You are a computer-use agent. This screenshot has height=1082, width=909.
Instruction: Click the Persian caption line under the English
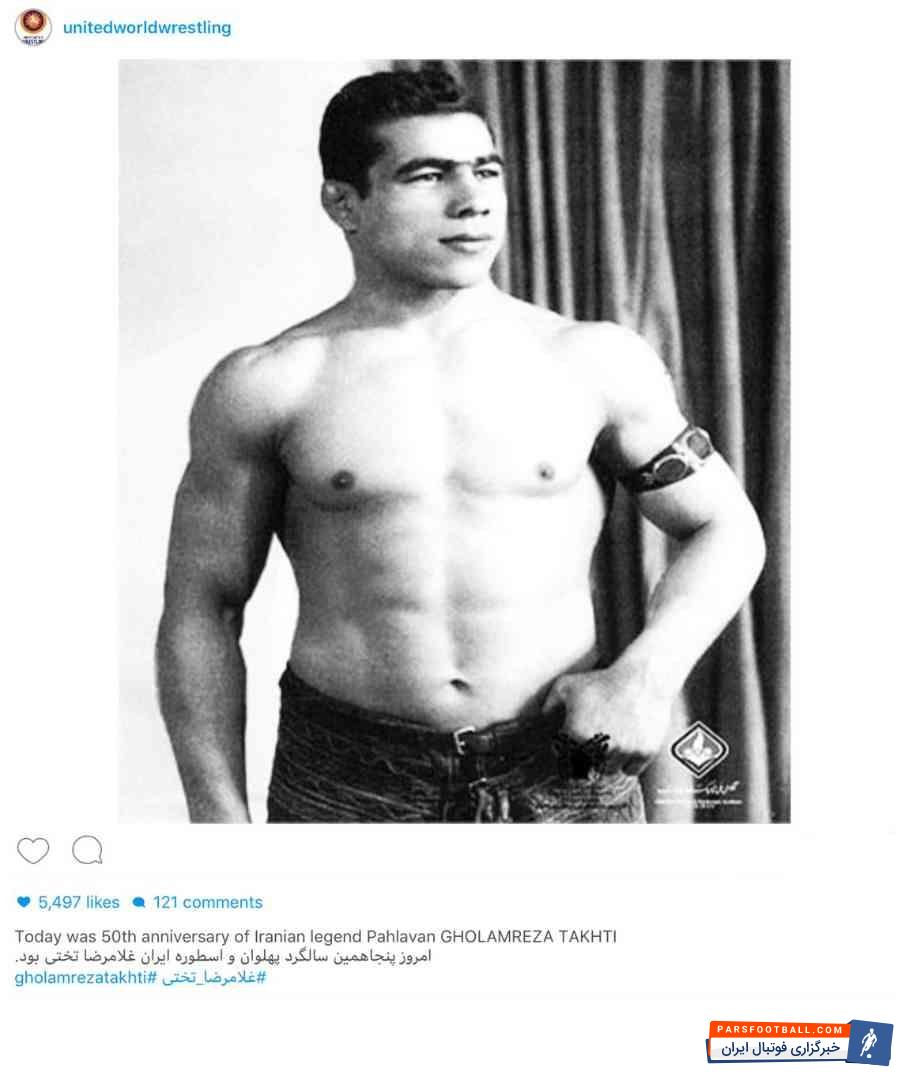point(224,956)
